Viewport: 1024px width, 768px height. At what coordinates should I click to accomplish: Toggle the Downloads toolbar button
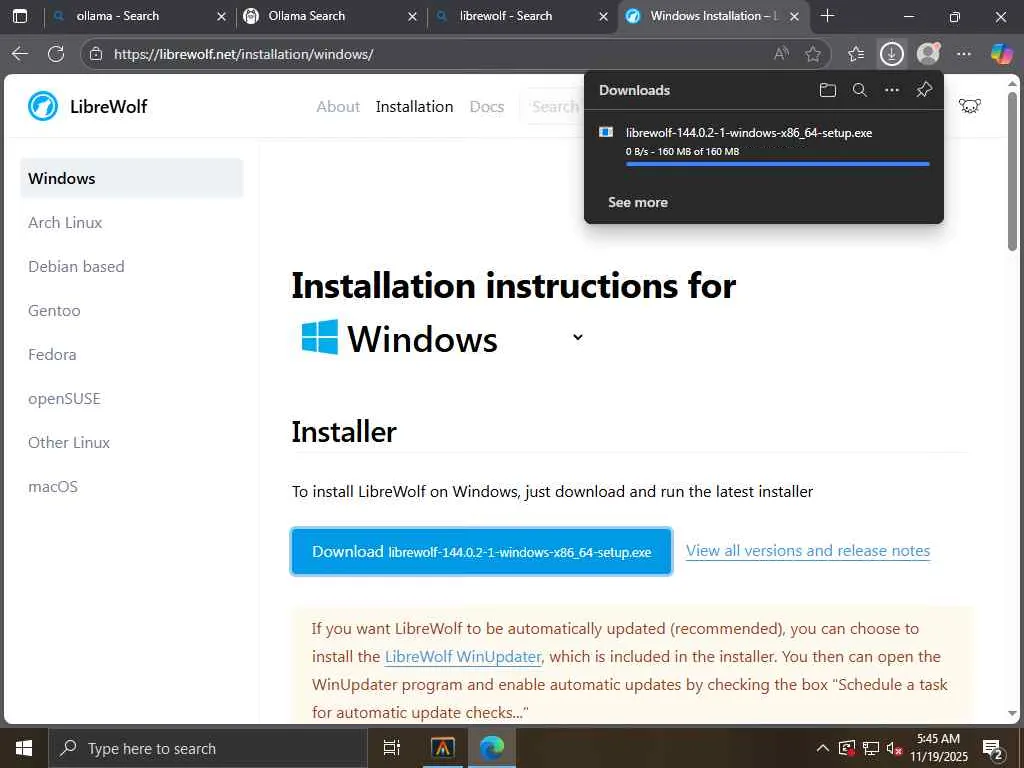pos(891,54)
